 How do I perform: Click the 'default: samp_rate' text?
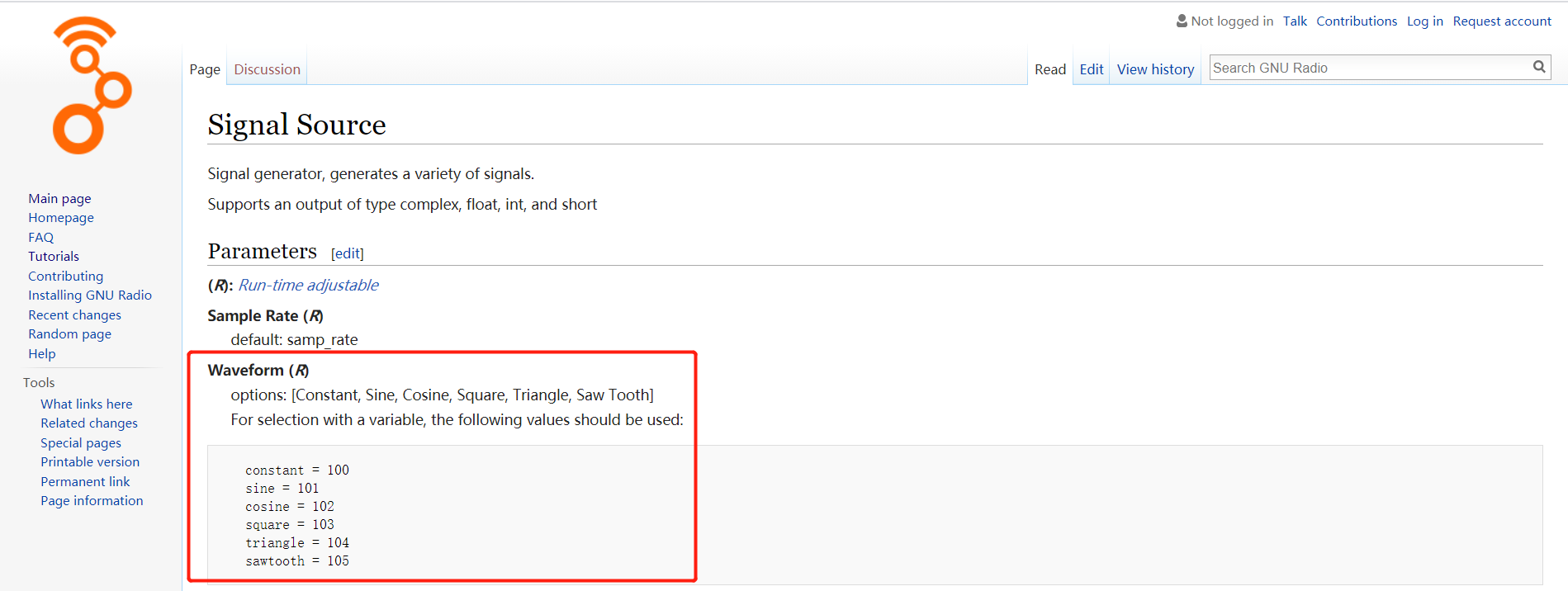click(x=294, y=340)
